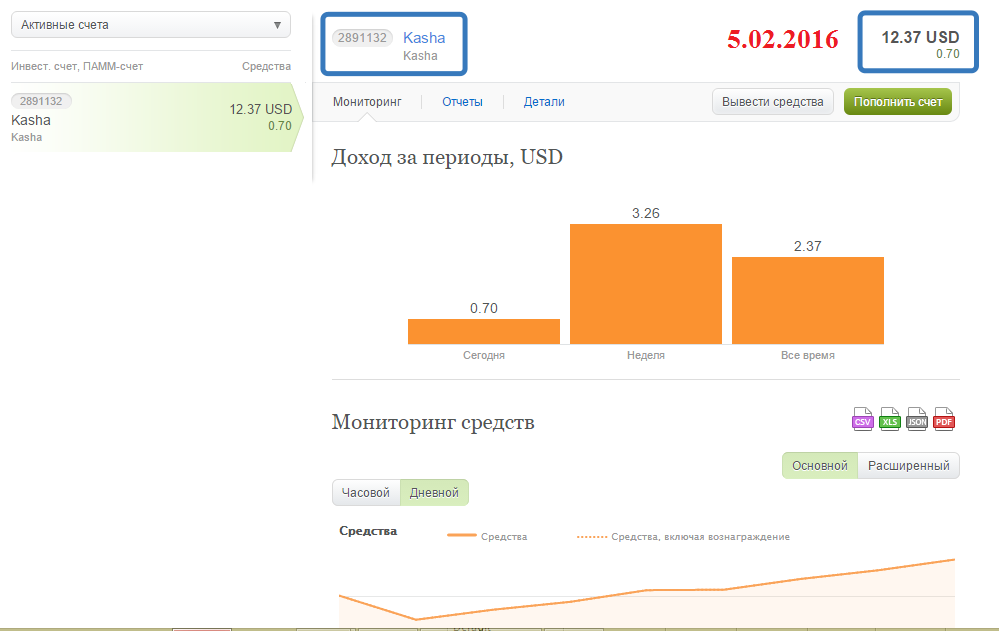Click the 12.37 USD balance in sidebar
This screenshot has width=999, height=631.
(x=261, y=109)
